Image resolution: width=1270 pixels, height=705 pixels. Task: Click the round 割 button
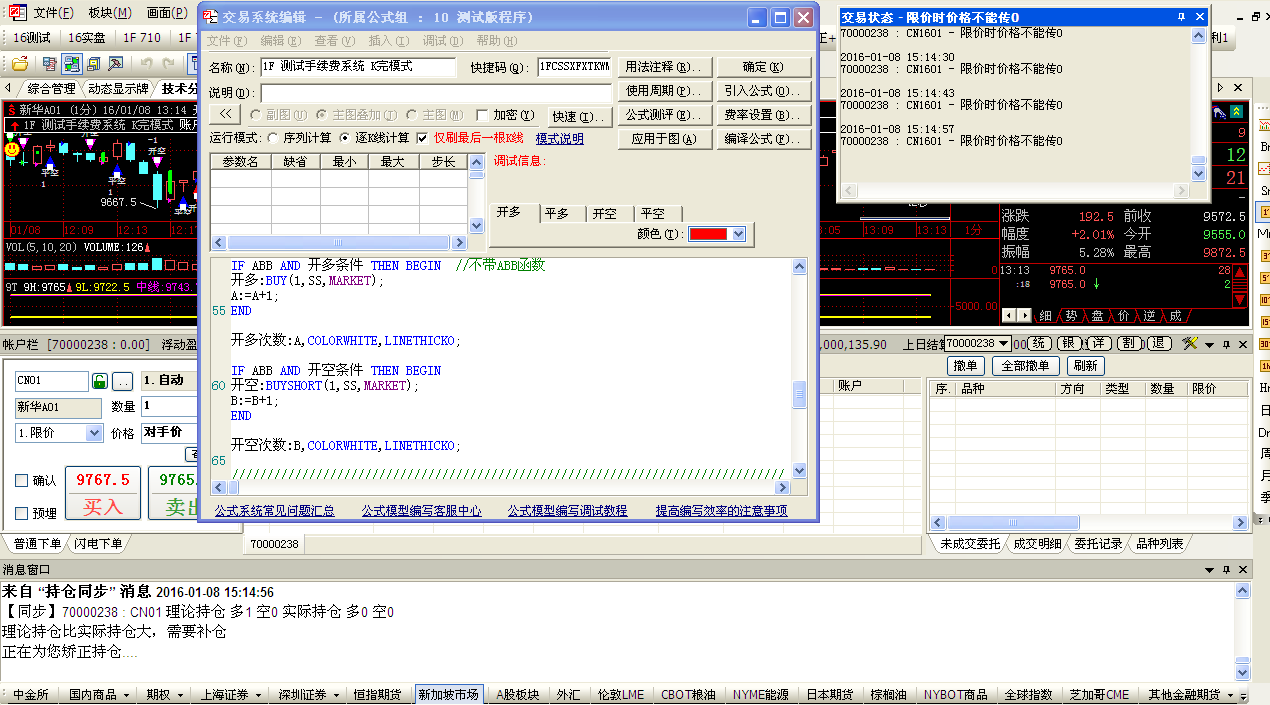[1128, 343]
